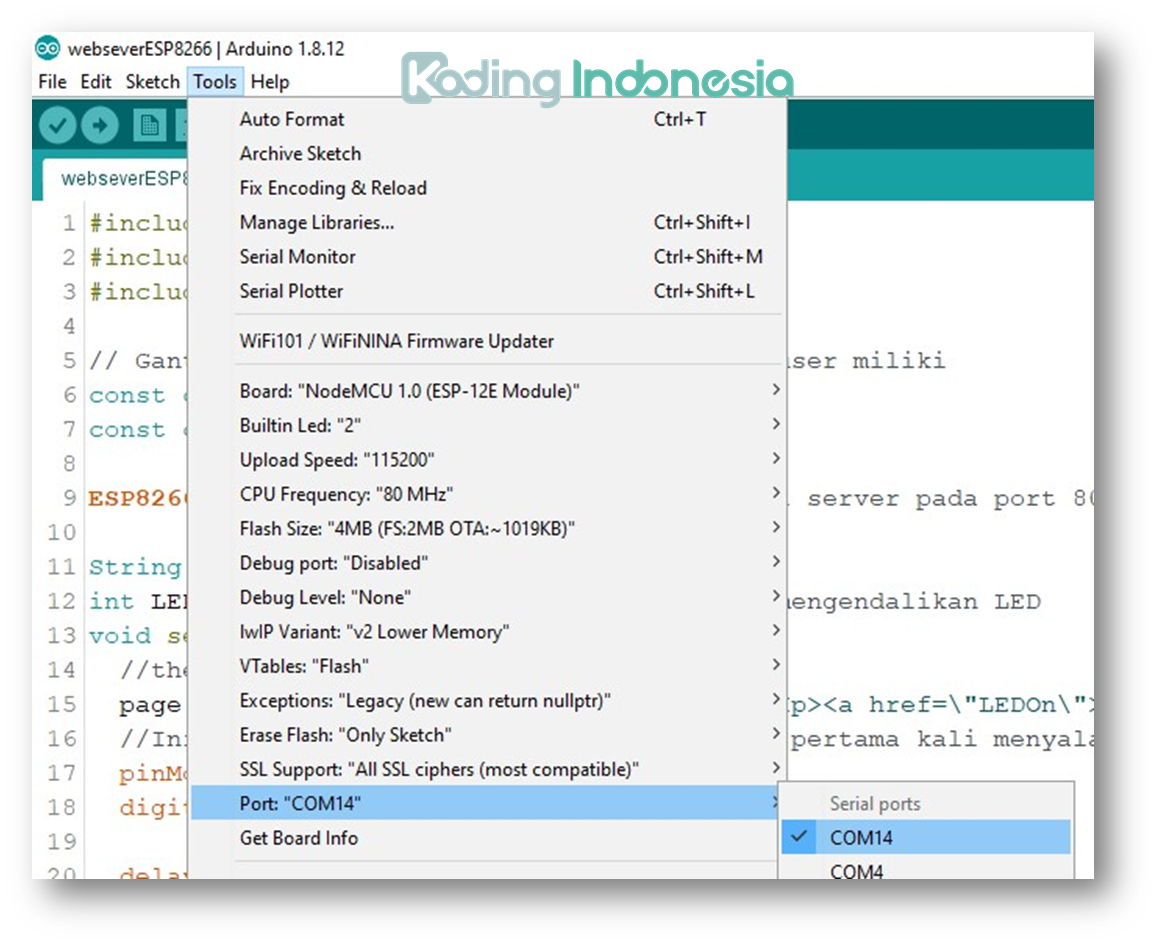Open WiFi101 / WiFiNINA Firmware Updater

tap(488, 341)
